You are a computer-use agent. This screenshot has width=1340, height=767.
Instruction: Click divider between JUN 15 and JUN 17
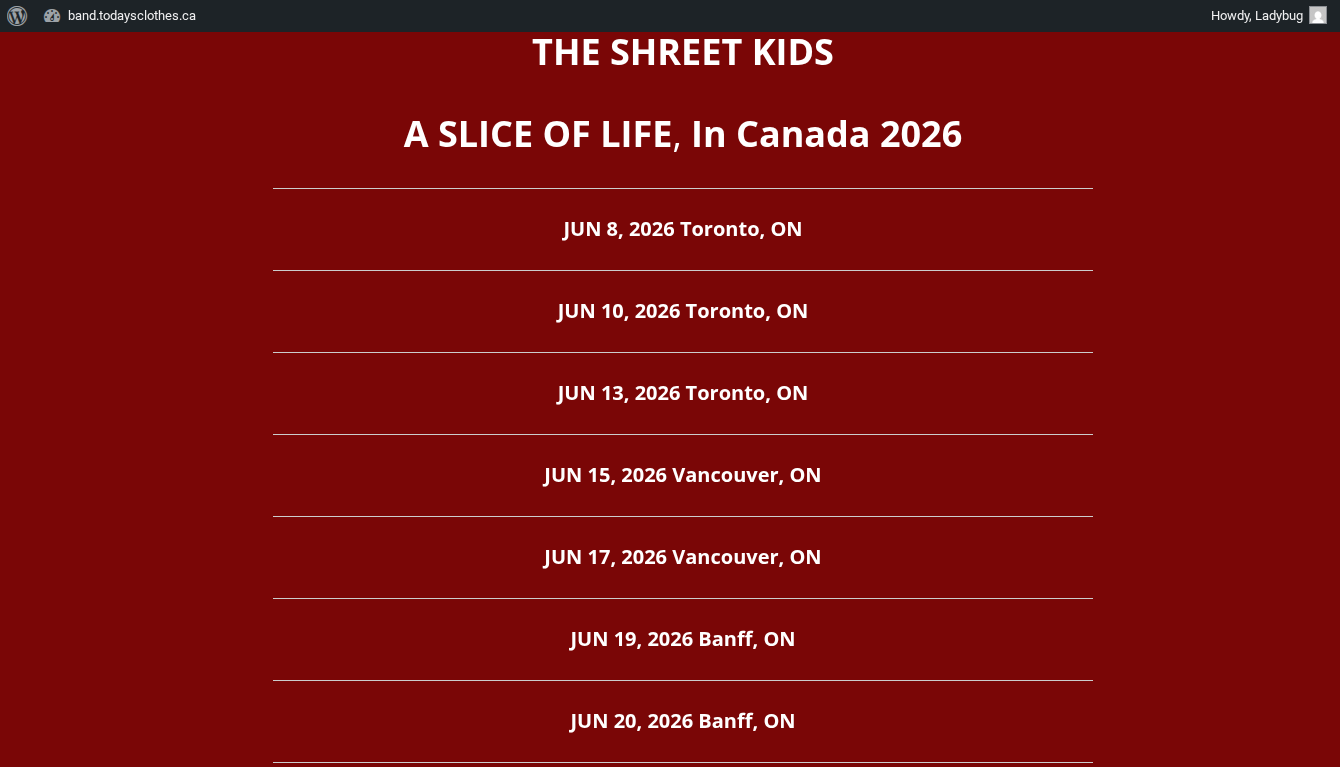click(682, 516)
